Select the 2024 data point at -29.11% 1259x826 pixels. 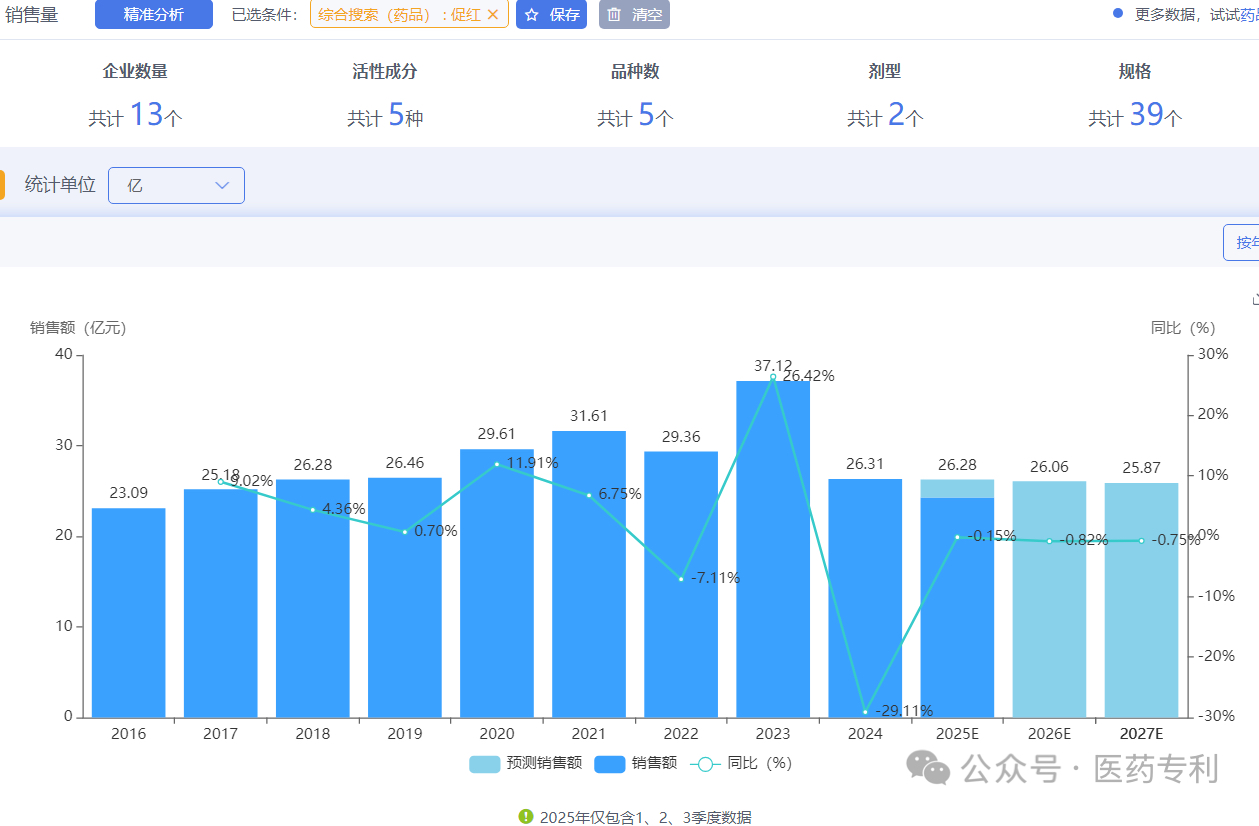pyautogui.click(x=865, y=712)
